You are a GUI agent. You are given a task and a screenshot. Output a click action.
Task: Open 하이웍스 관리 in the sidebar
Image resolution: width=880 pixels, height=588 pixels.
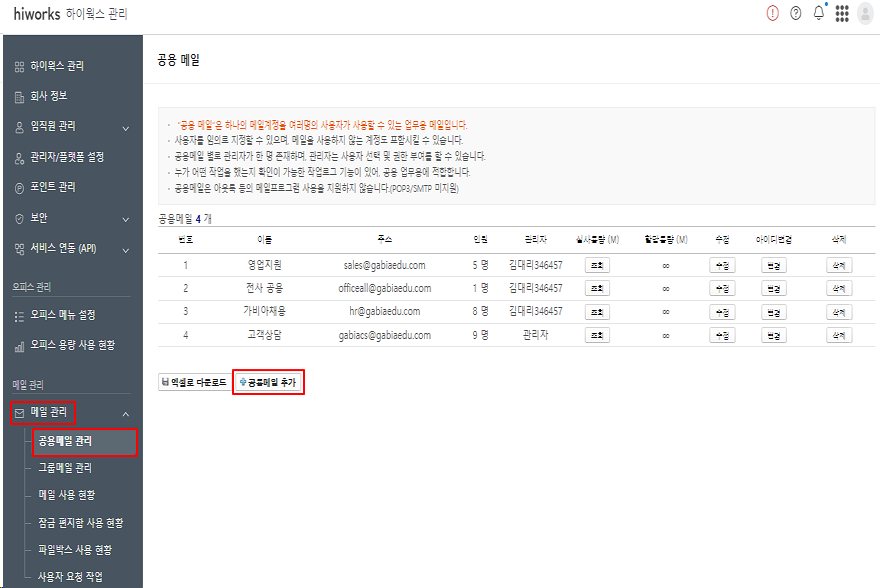(57, 66)
